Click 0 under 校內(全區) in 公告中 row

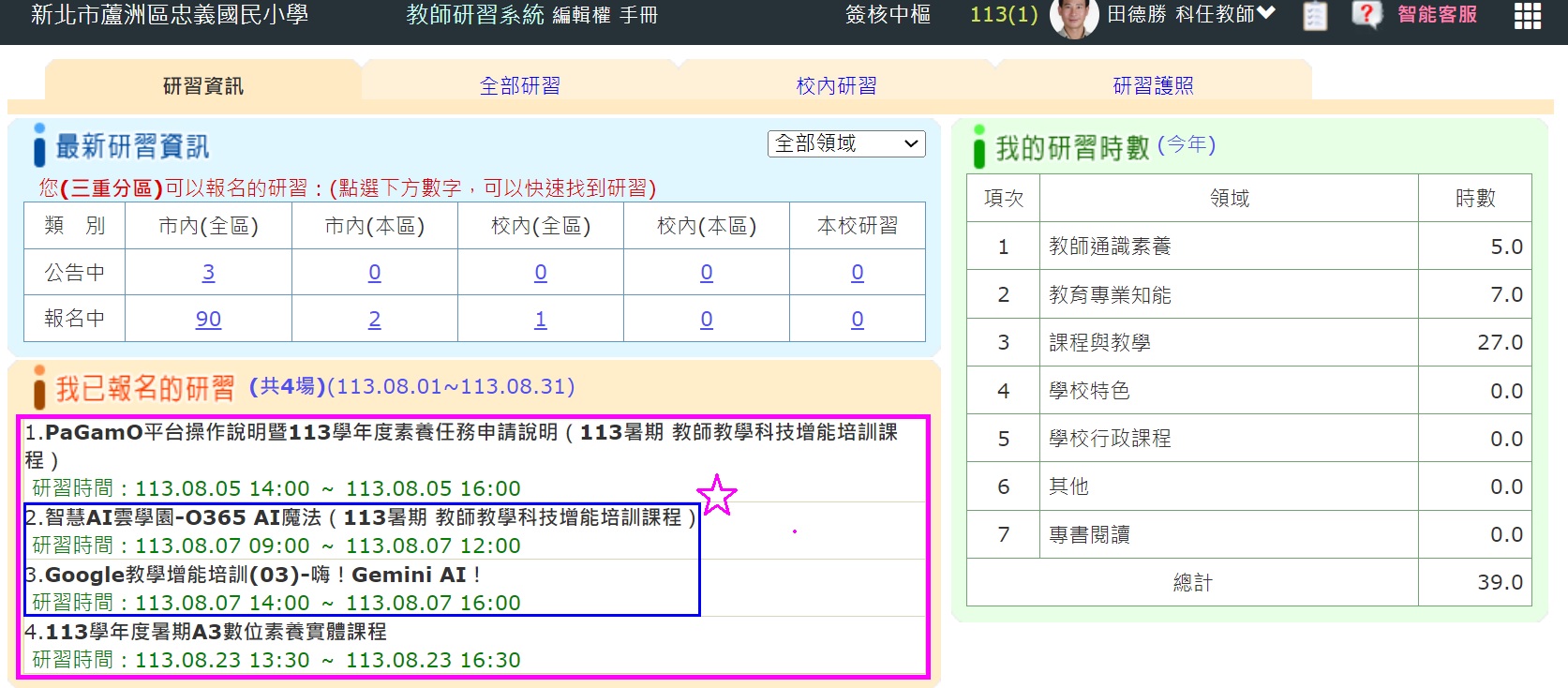click(x=541, y=272)
